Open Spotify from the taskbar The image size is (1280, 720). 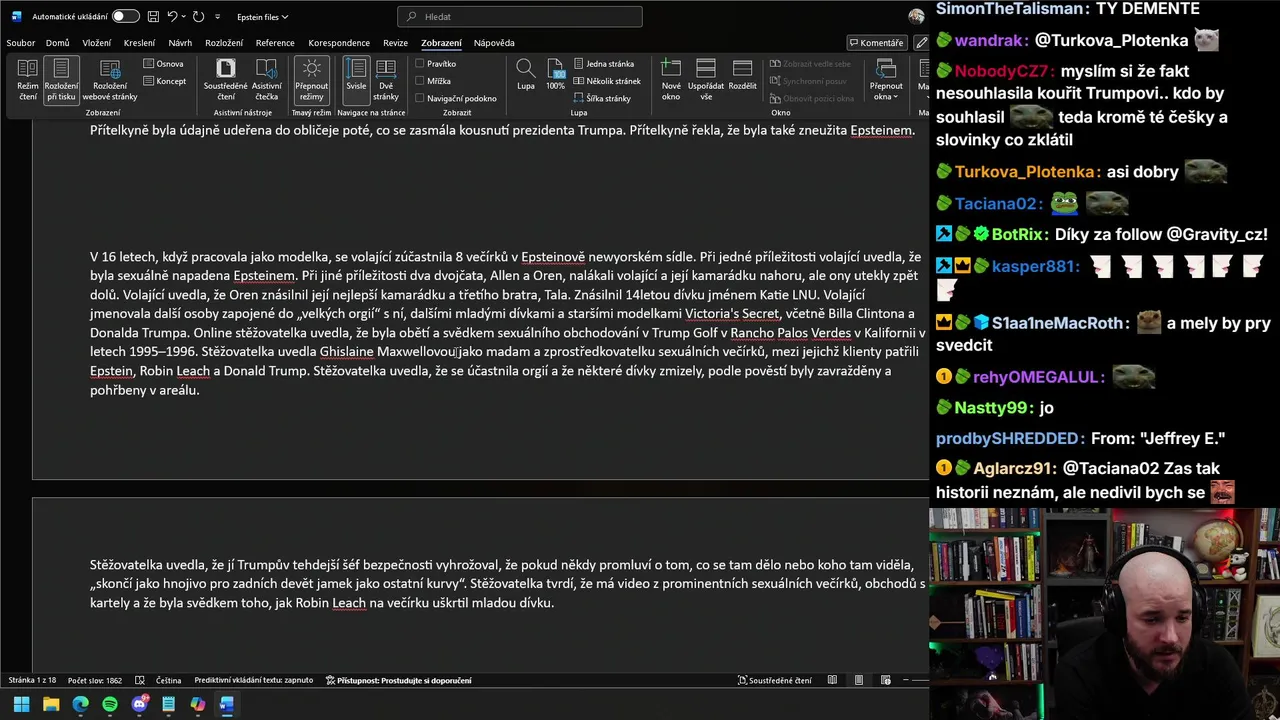click(x=110, y=704)
